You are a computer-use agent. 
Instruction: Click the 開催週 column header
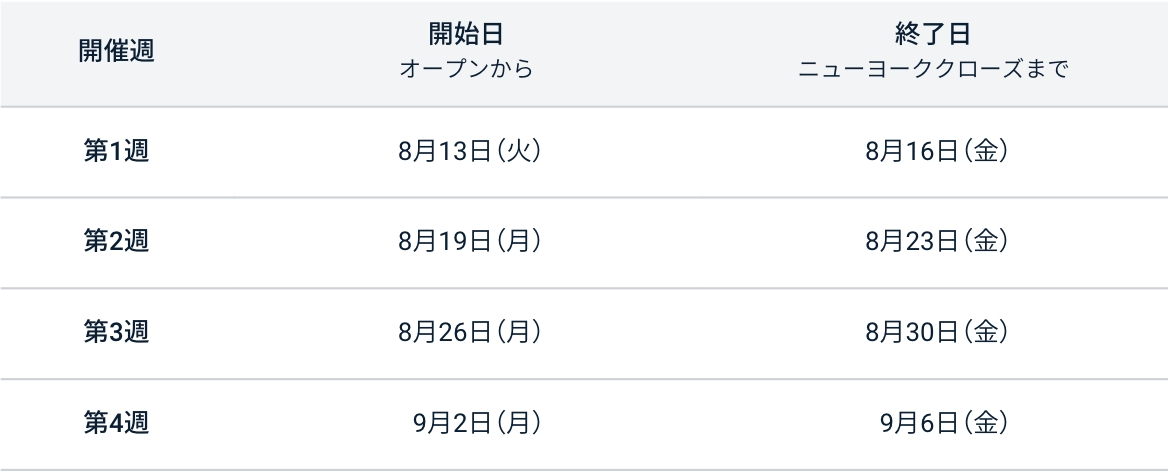click(x=116, y=53)
